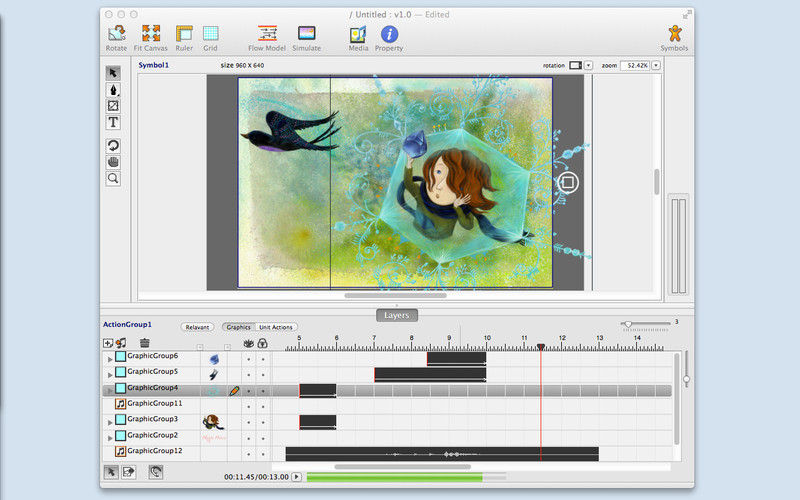This screenshot has width=800, height=500.
Task: Click the eye visibility column header
Action: coord(248,343)
